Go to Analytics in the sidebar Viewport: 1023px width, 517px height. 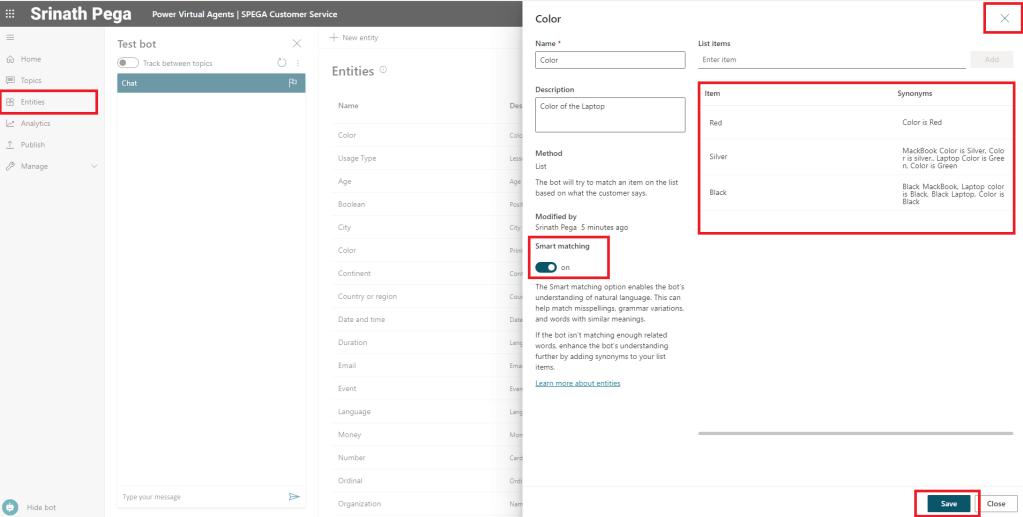[35, 123]
